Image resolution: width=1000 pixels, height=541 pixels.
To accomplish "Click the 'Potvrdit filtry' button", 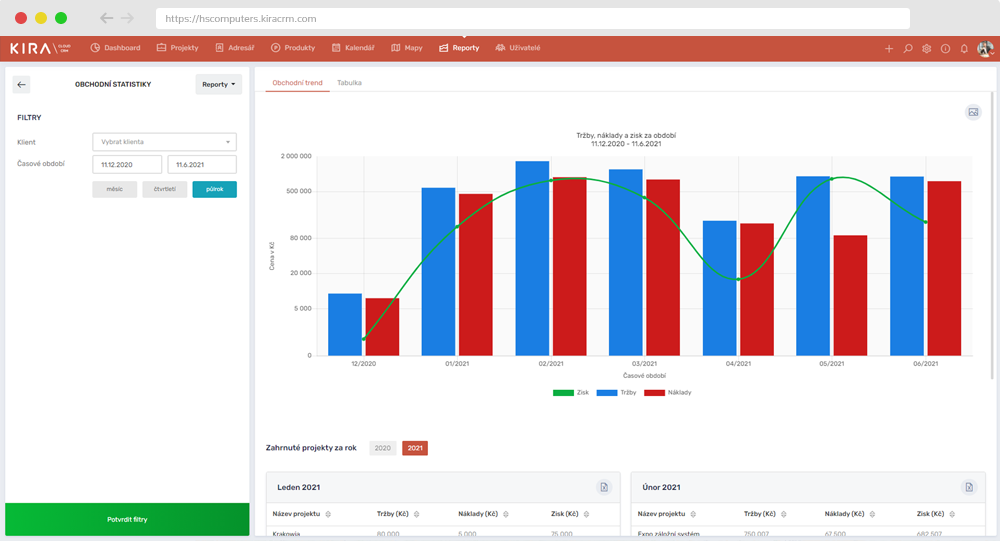I will point(127,520).
